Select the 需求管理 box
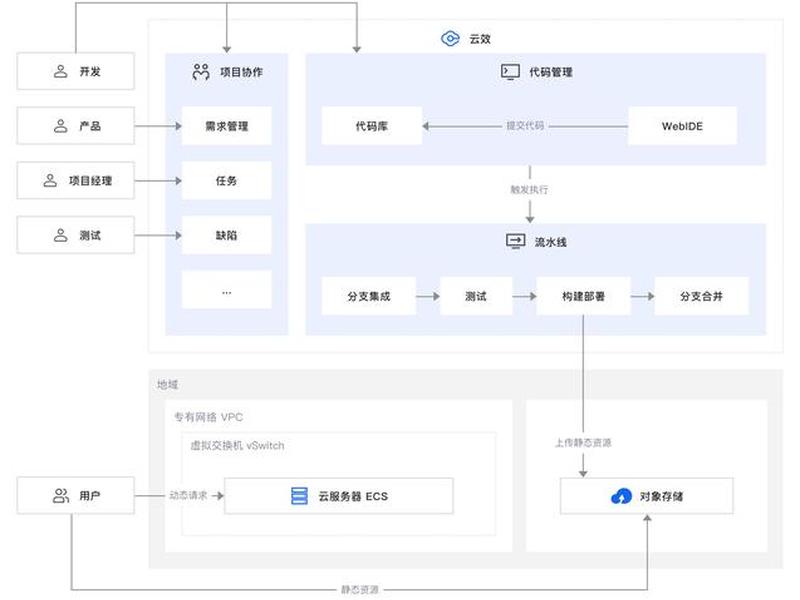Image resolution: width=800 pixels, height=600 pixels. (x=227, y=126)
